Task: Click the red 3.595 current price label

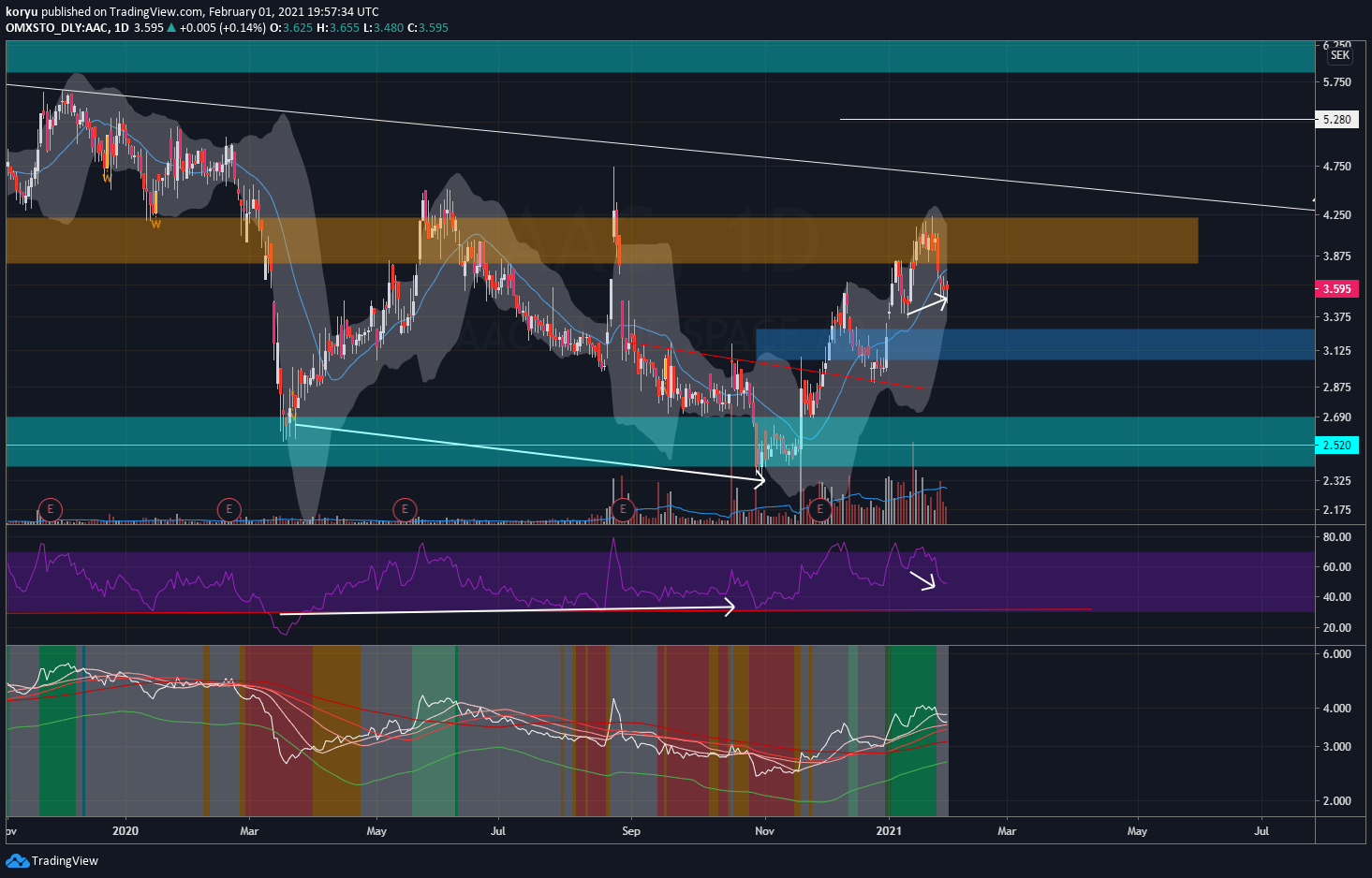Action: click(1336, 288)
